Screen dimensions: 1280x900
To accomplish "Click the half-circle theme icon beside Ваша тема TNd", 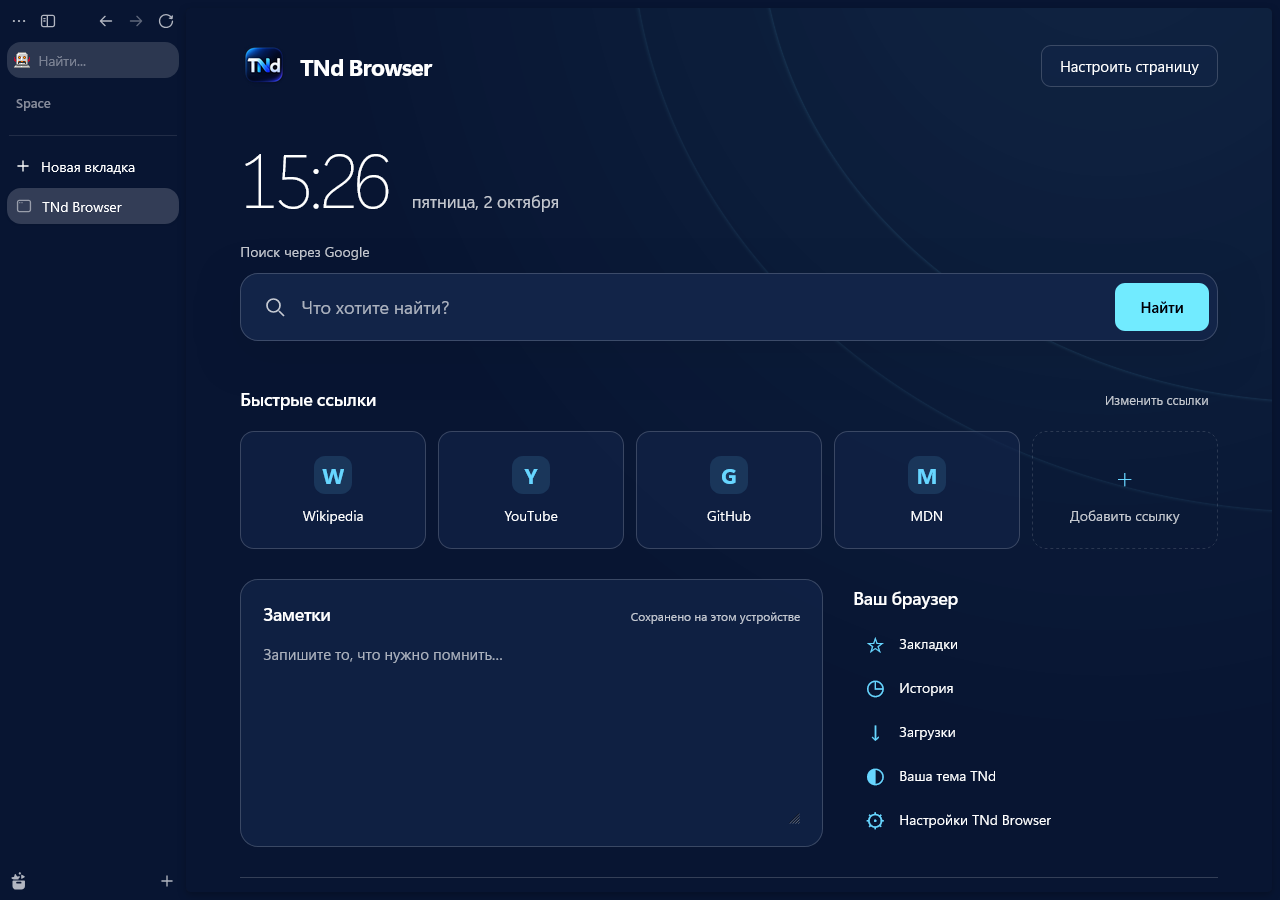I will [875, 777].
